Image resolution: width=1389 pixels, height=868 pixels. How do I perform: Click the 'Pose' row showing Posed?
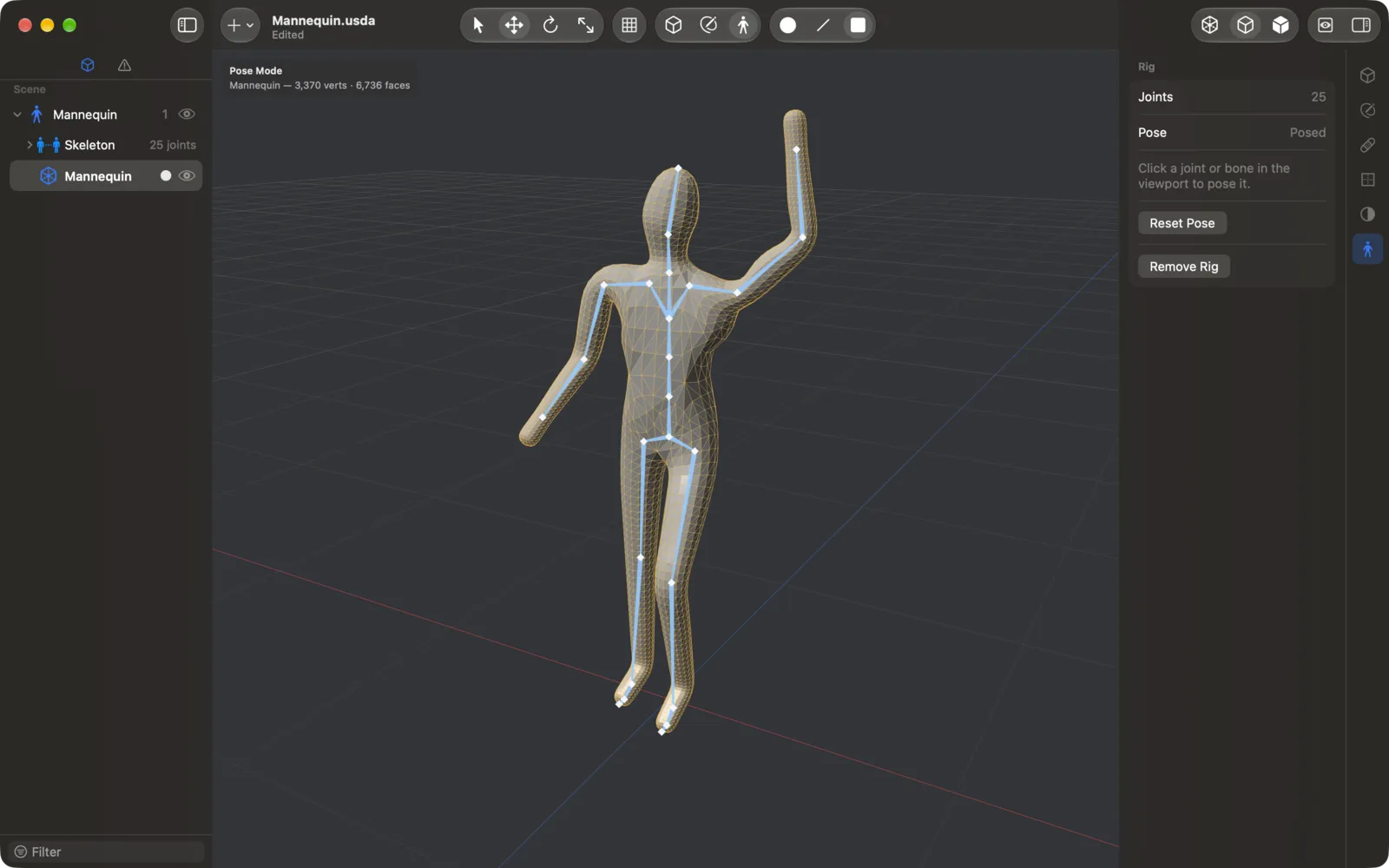pos(1232,133)
